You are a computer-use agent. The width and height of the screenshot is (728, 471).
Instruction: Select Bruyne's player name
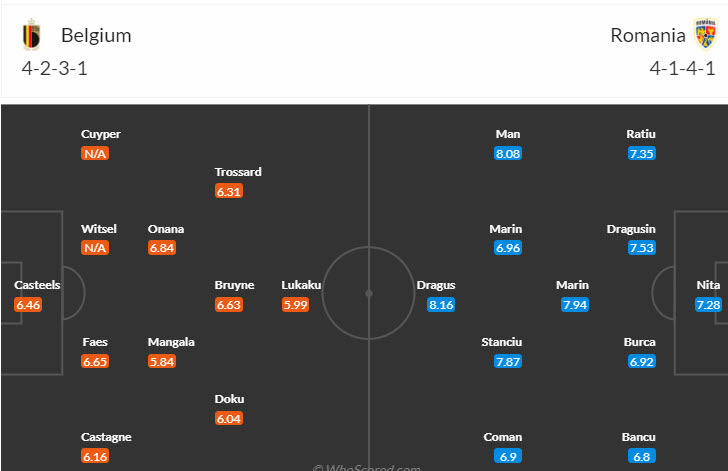[234, 285]
